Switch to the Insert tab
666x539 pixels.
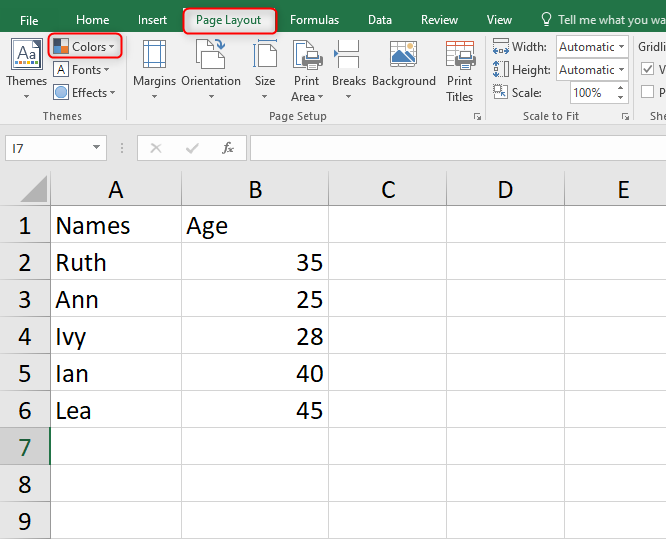152,20
